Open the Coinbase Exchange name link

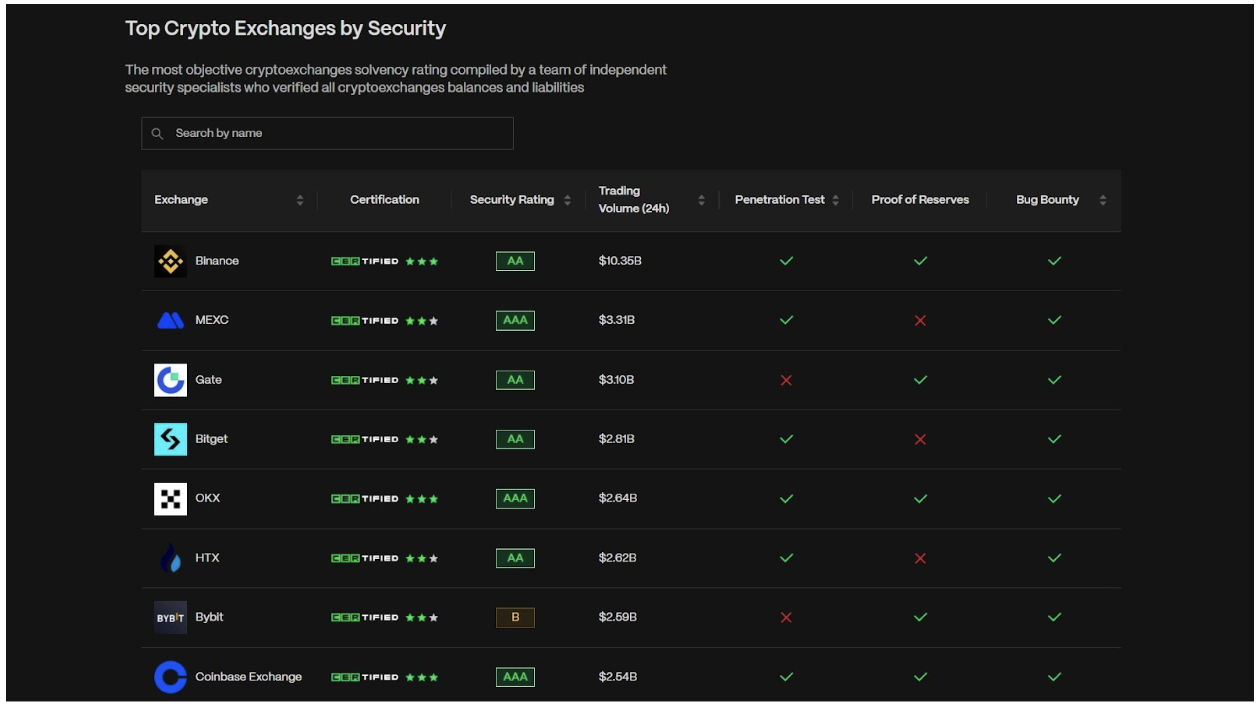(248, 677)
